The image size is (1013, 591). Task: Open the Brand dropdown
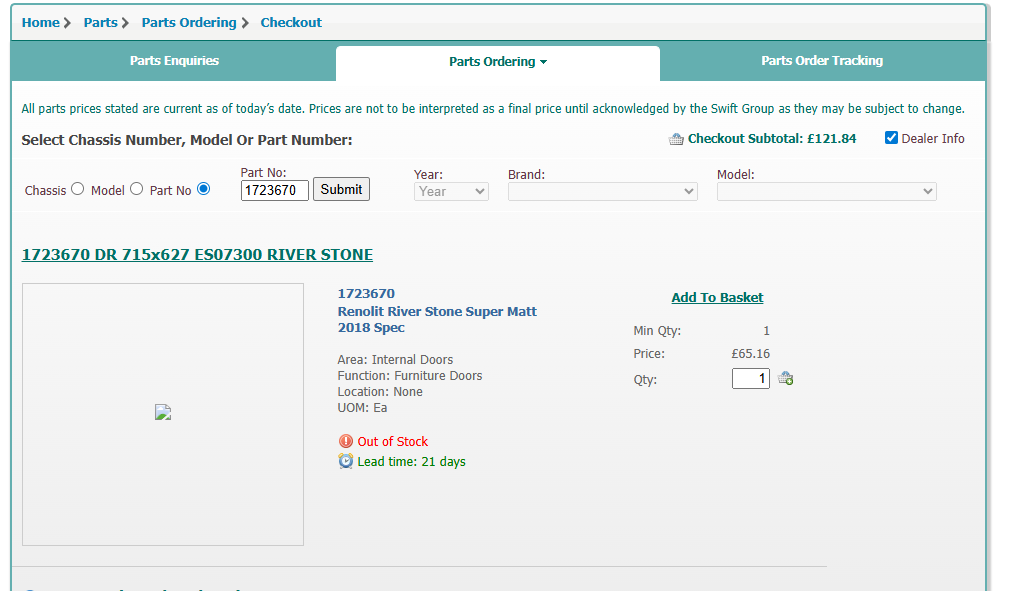pyautogui.click(x=603, y=191)
